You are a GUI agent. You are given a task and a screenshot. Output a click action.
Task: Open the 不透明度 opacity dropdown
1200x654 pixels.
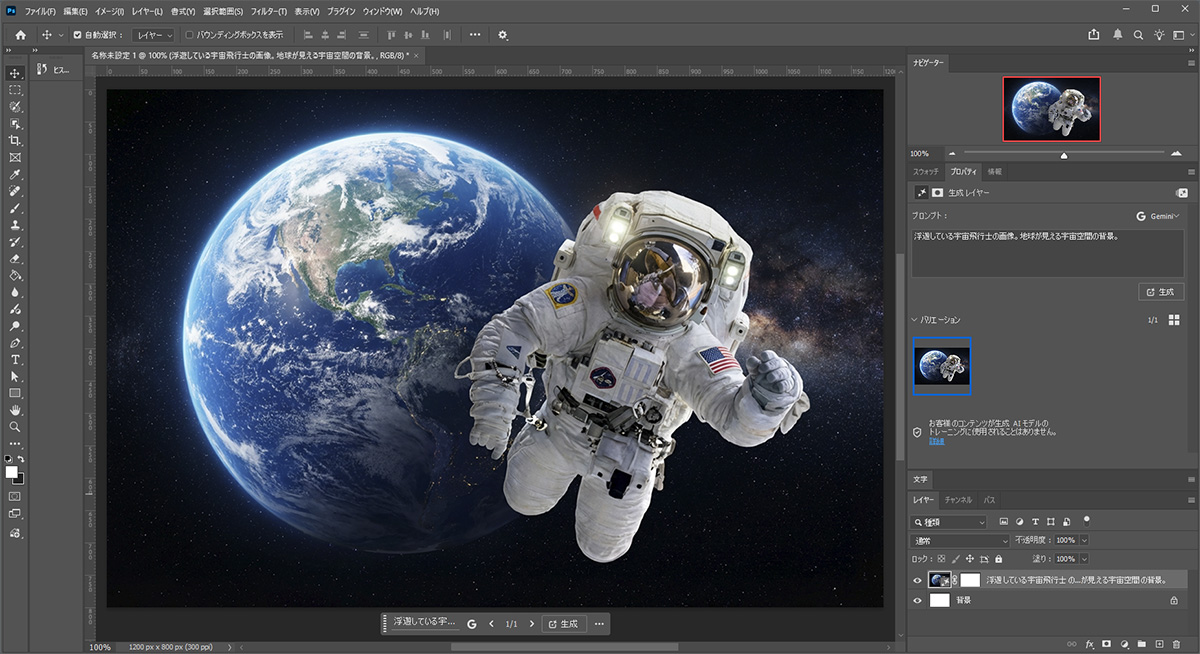click(x=1086, y=540)
